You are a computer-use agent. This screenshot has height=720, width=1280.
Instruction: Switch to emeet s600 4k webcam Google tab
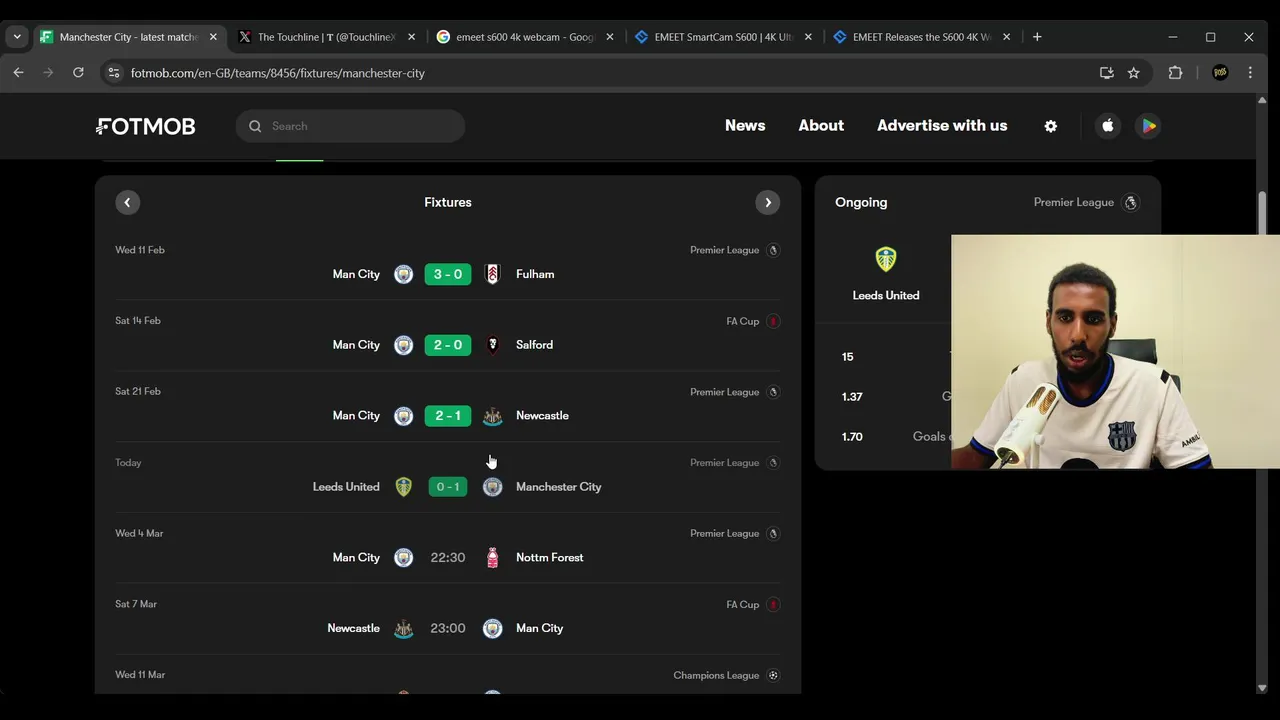[525, 37]
